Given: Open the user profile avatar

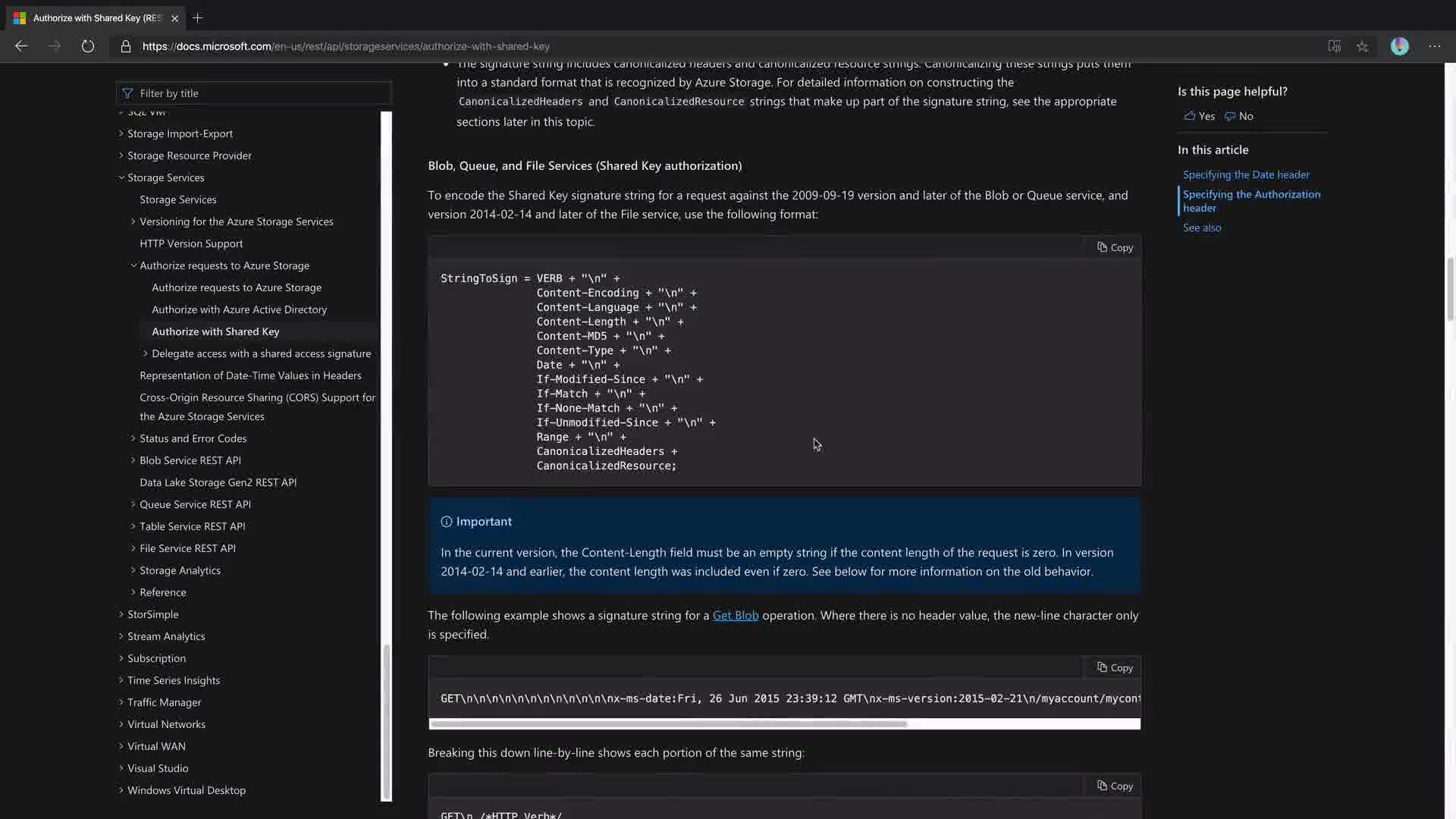Looking at the screenshot, I should (1399, 46).
